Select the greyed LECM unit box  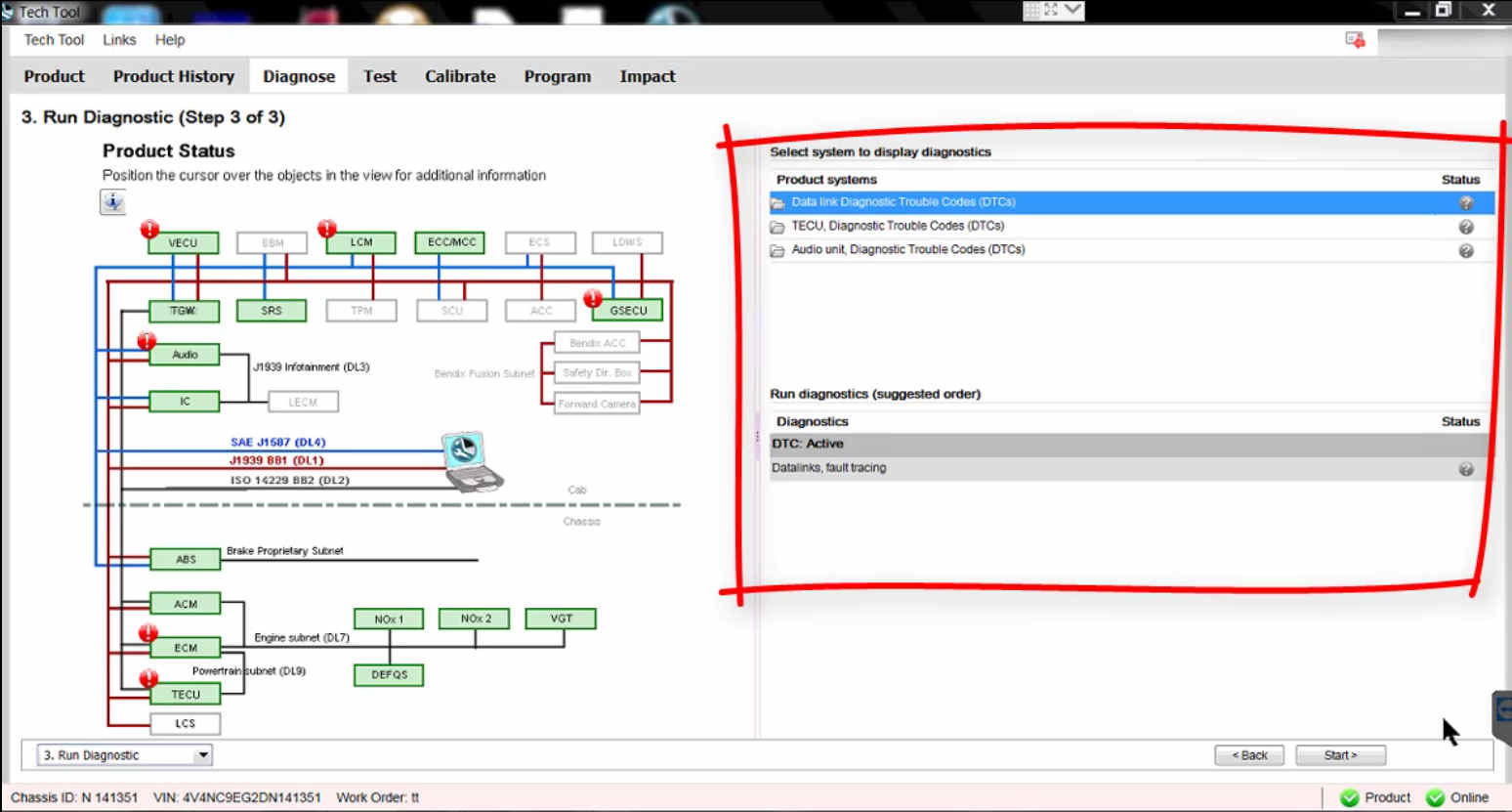click(x=303, y=402)
